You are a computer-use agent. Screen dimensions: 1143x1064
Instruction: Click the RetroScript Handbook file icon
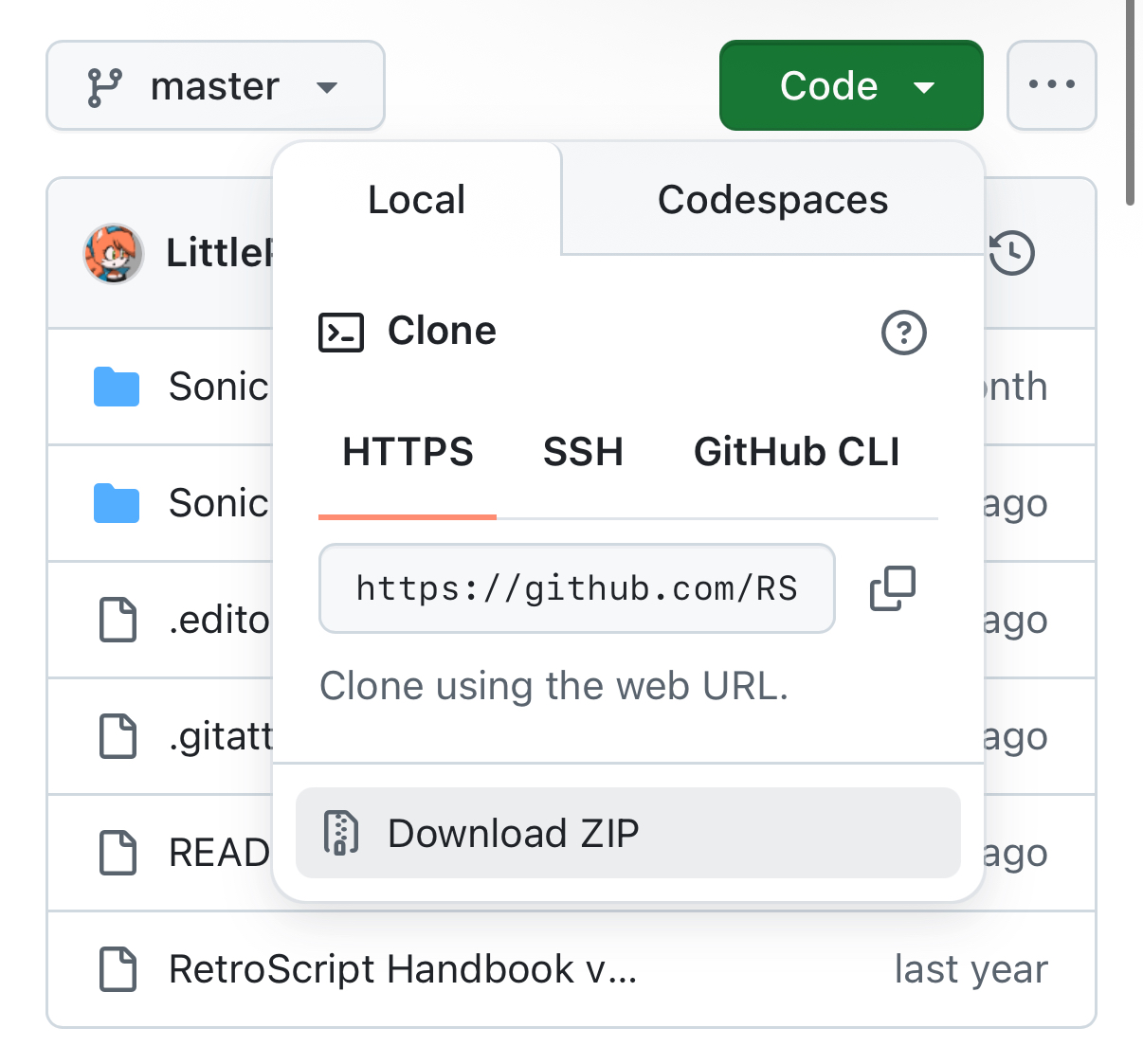(118, 969)
